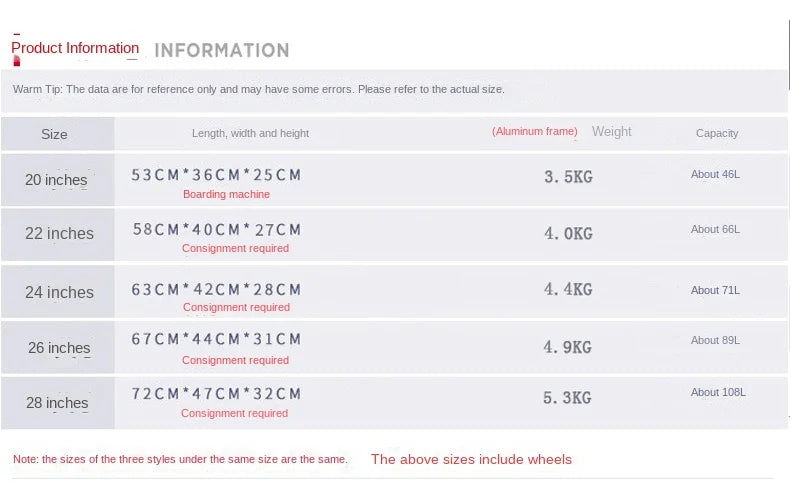
Task: Click the 24 inches size cell
Action: pos(59,292)
